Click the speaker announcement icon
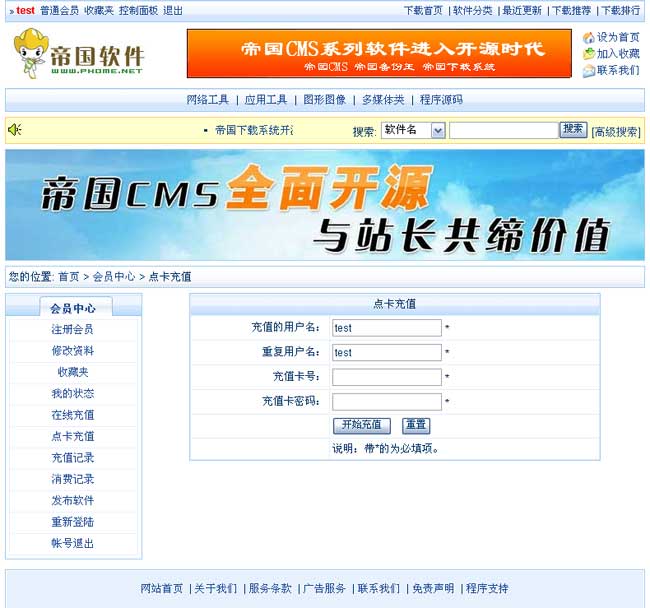650x608 pixels. click(15, 130)
